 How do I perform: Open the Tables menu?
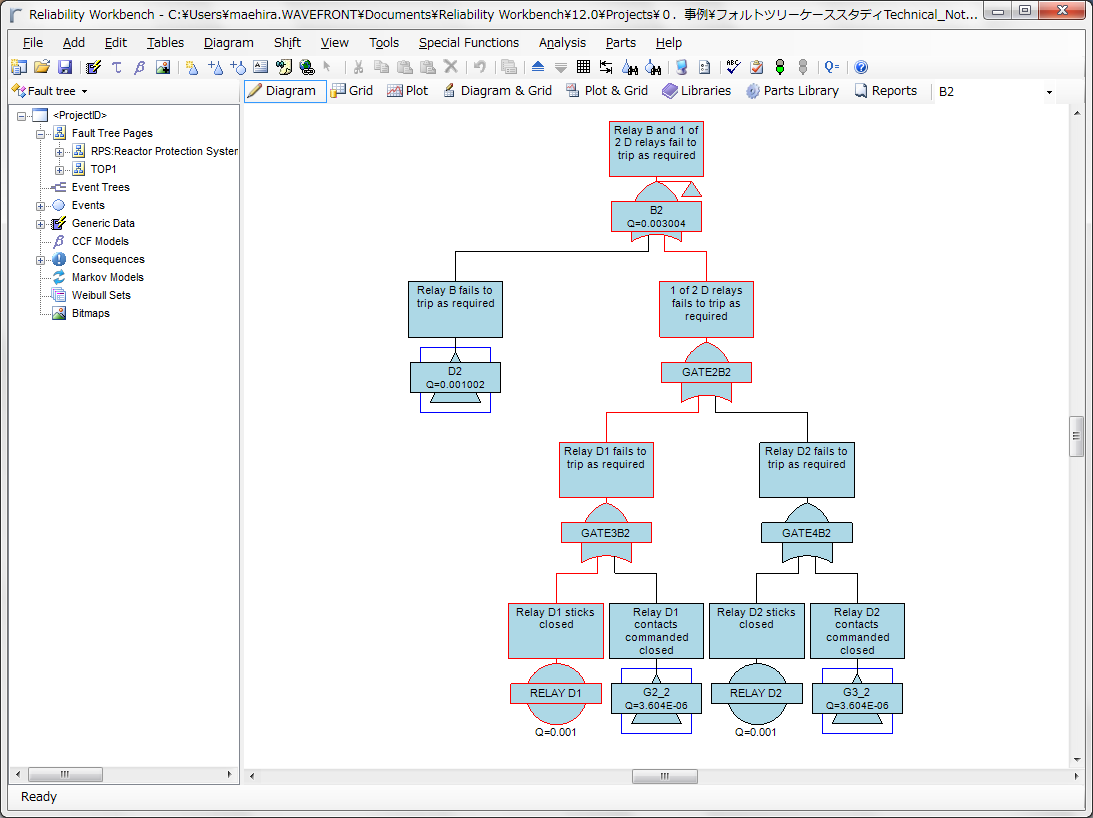tap(165, 43)
